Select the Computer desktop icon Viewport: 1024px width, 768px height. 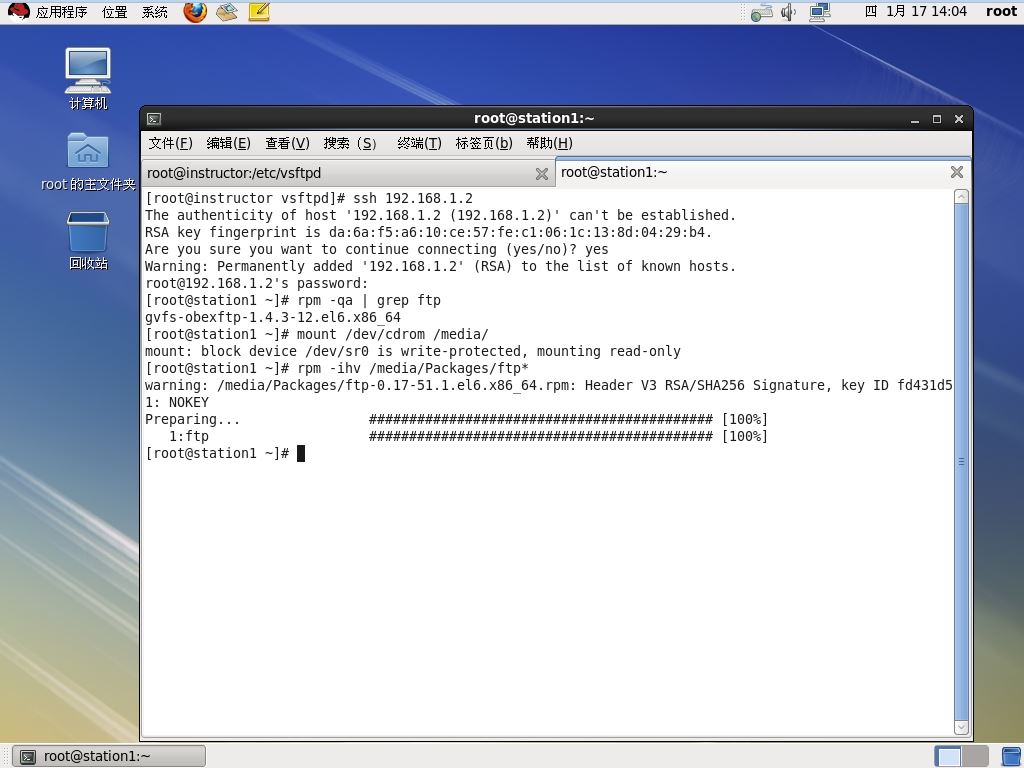[x=88, y=78]
